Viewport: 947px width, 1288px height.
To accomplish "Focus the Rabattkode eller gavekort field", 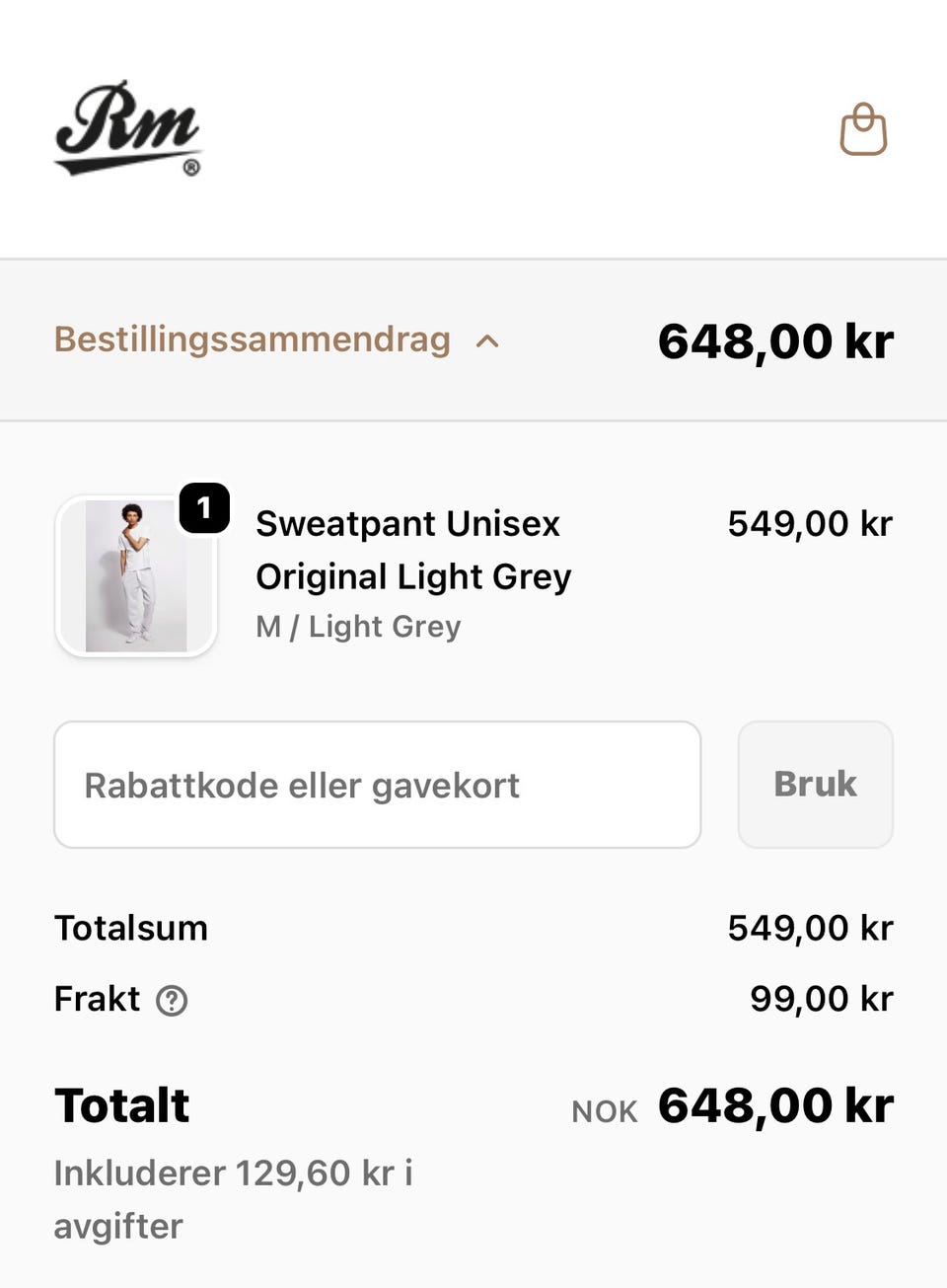I will click(x=377, y=785).
